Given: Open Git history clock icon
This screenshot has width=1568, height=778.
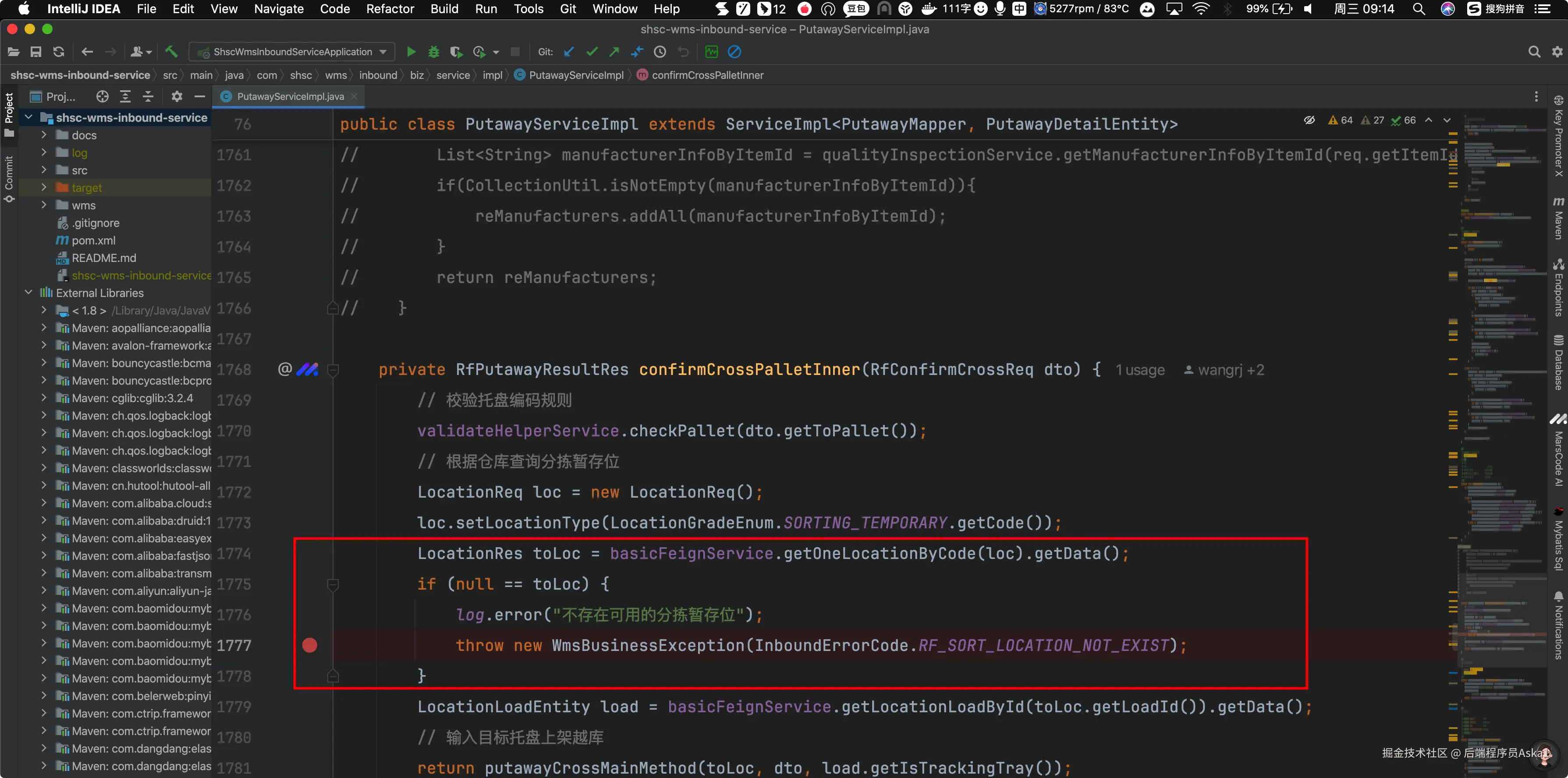Looking at the screenshot, I should 660,52.
